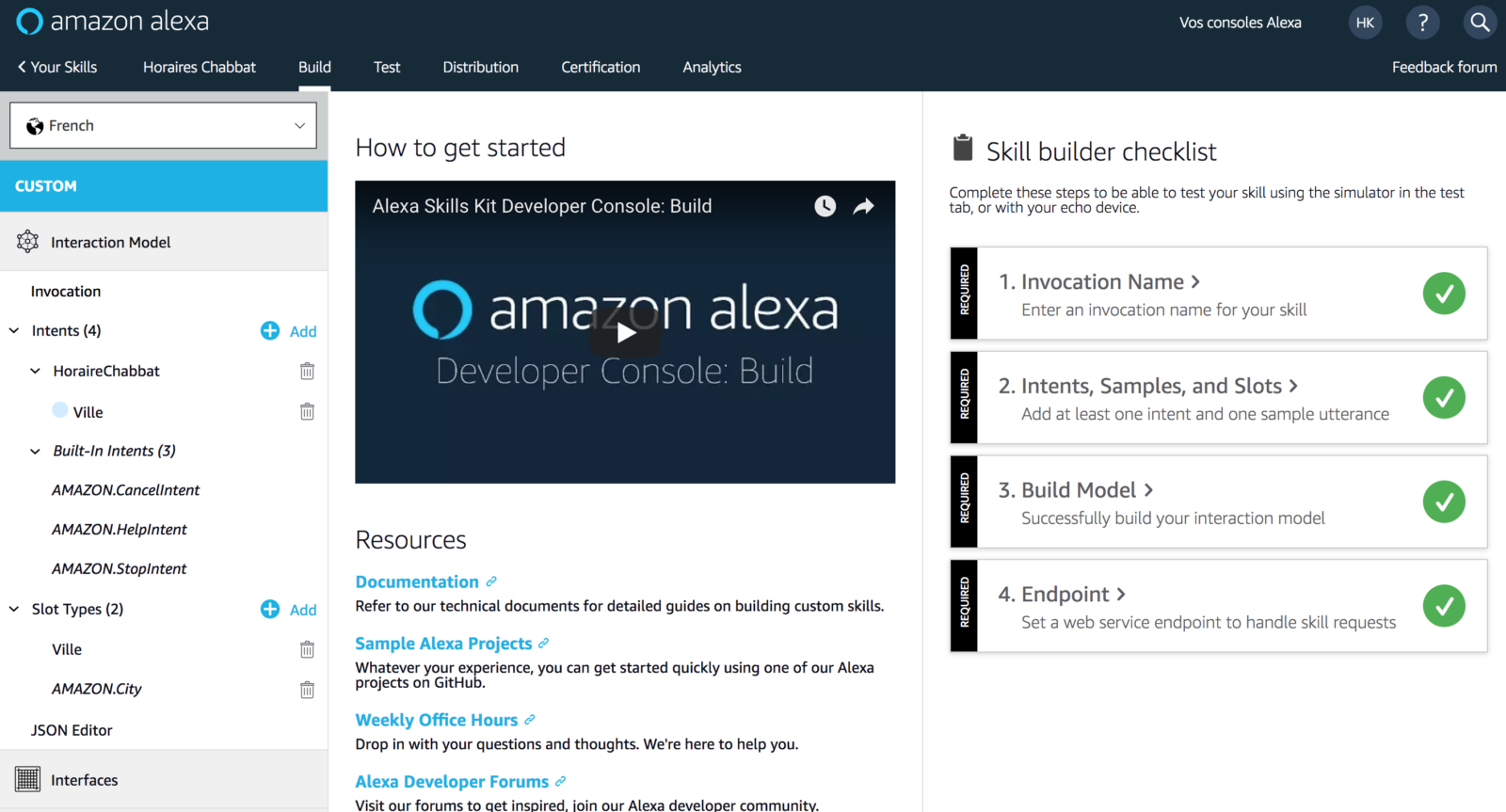Click link icon beside Weekly Office Hours
1506x812 pixels.
point(529,720)
